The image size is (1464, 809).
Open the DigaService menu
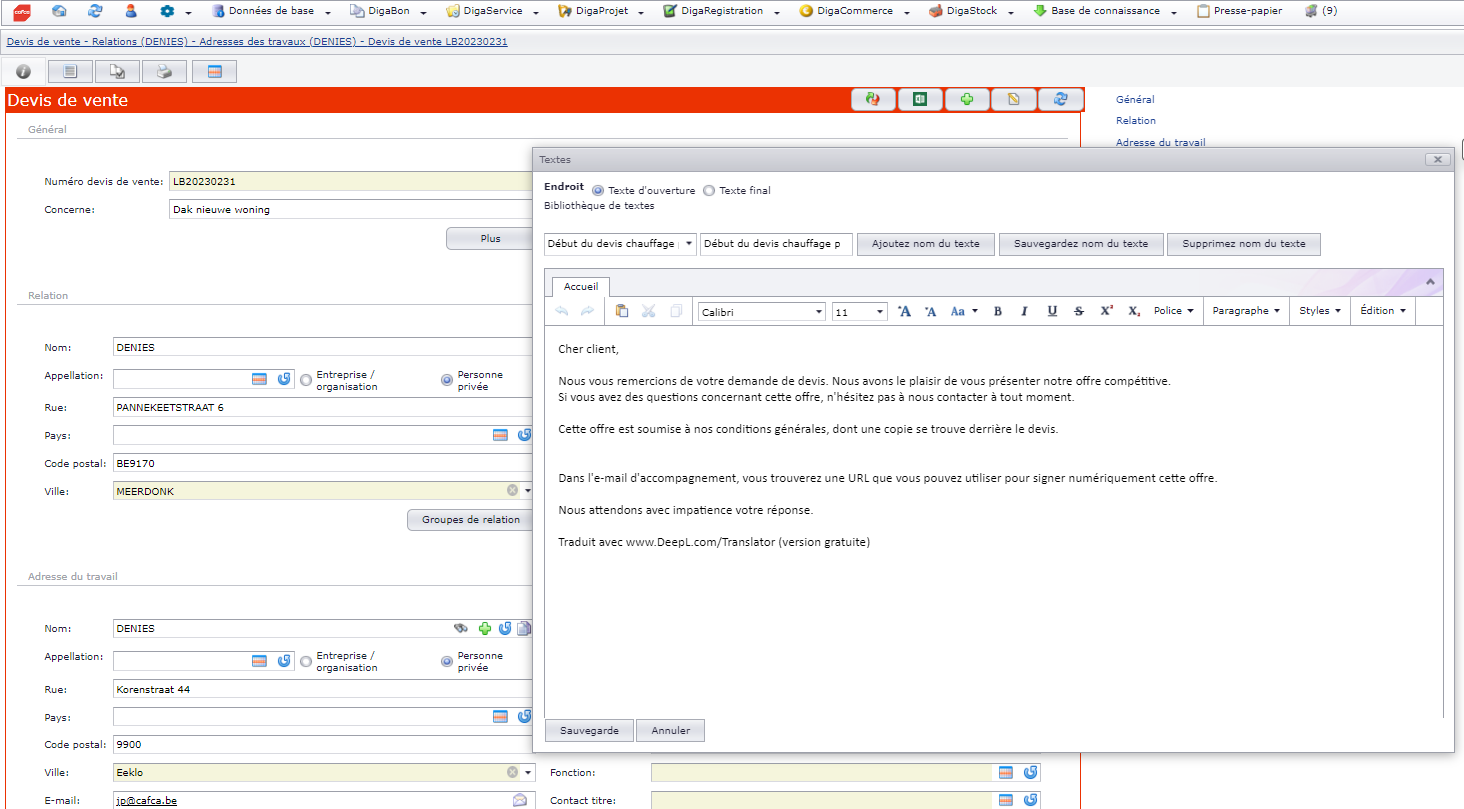click(492, 11)
